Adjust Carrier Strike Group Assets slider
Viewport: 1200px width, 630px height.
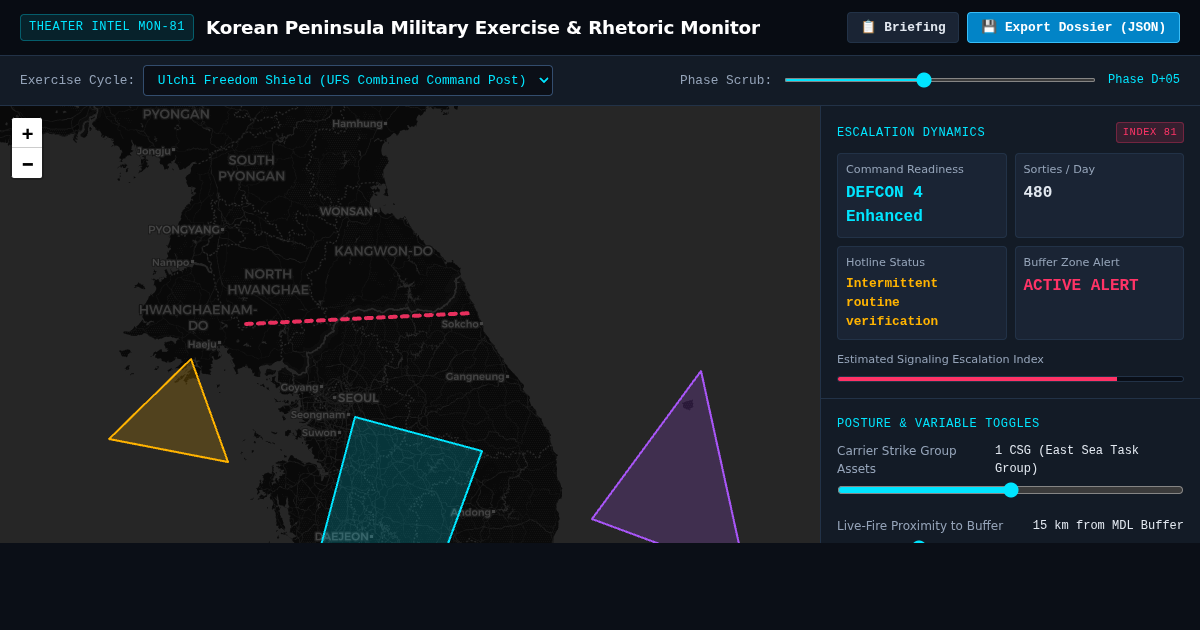coord(1010,490)
